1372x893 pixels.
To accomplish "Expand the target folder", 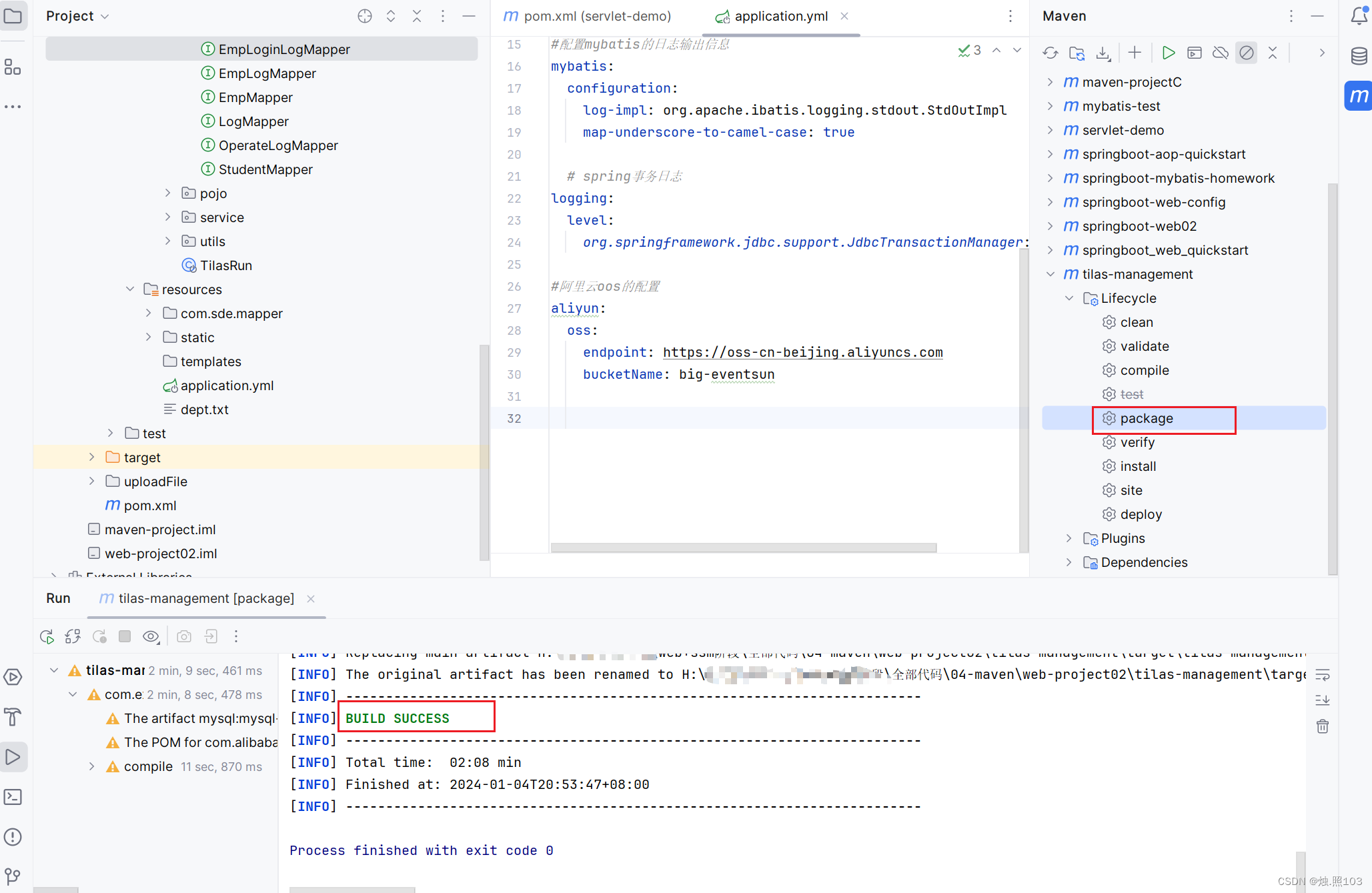I will (92, 458).
